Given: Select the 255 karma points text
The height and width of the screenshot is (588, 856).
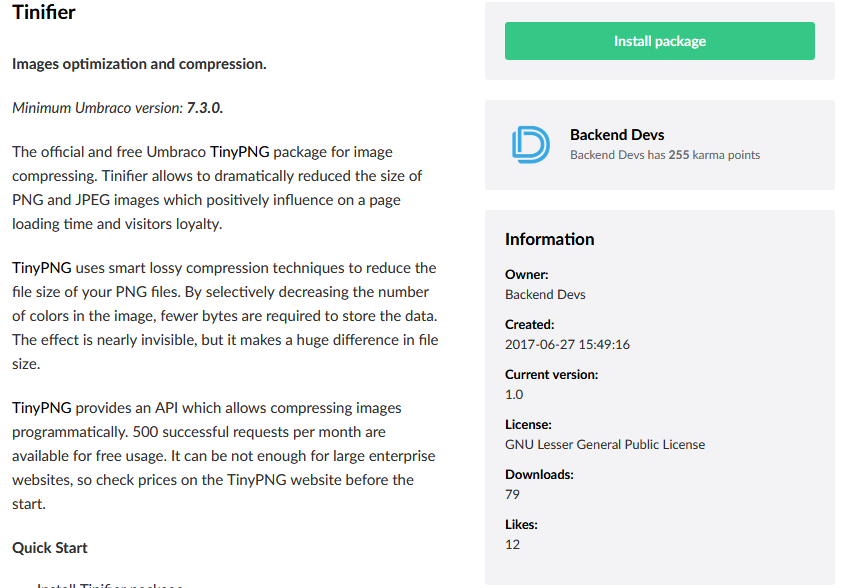Looking at the screenshot, I should [714, 155].
